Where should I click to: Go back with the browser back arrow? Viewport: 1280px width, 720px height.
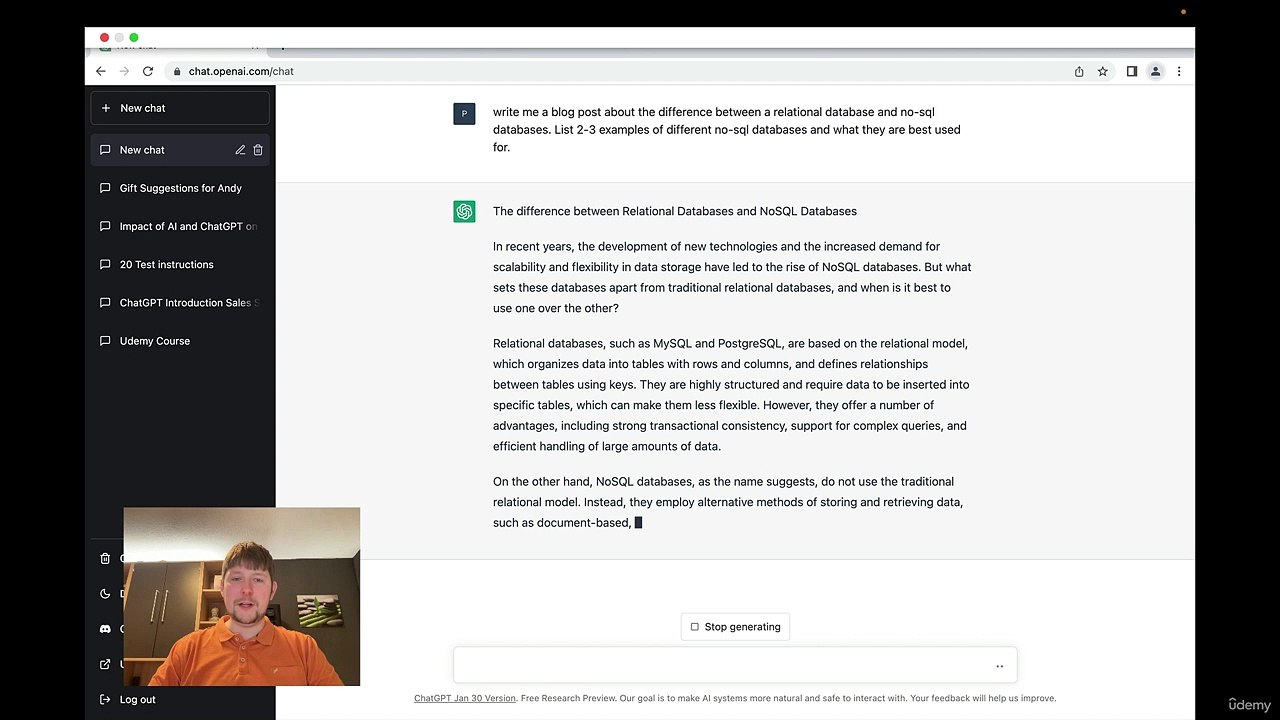coord(100,71)
